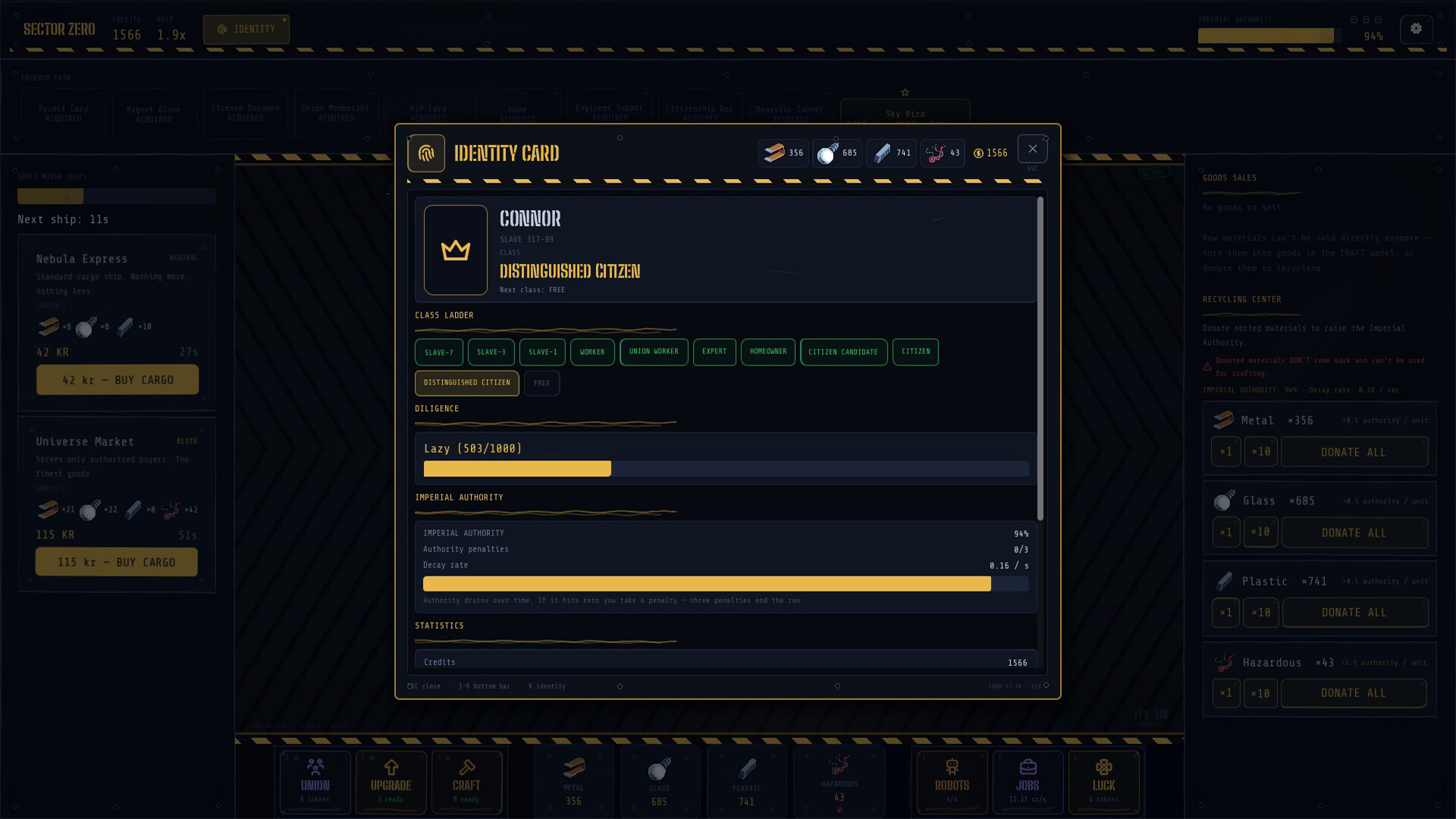
Task: Donate all Metal to recycling
Action: tap(1354, 452)
